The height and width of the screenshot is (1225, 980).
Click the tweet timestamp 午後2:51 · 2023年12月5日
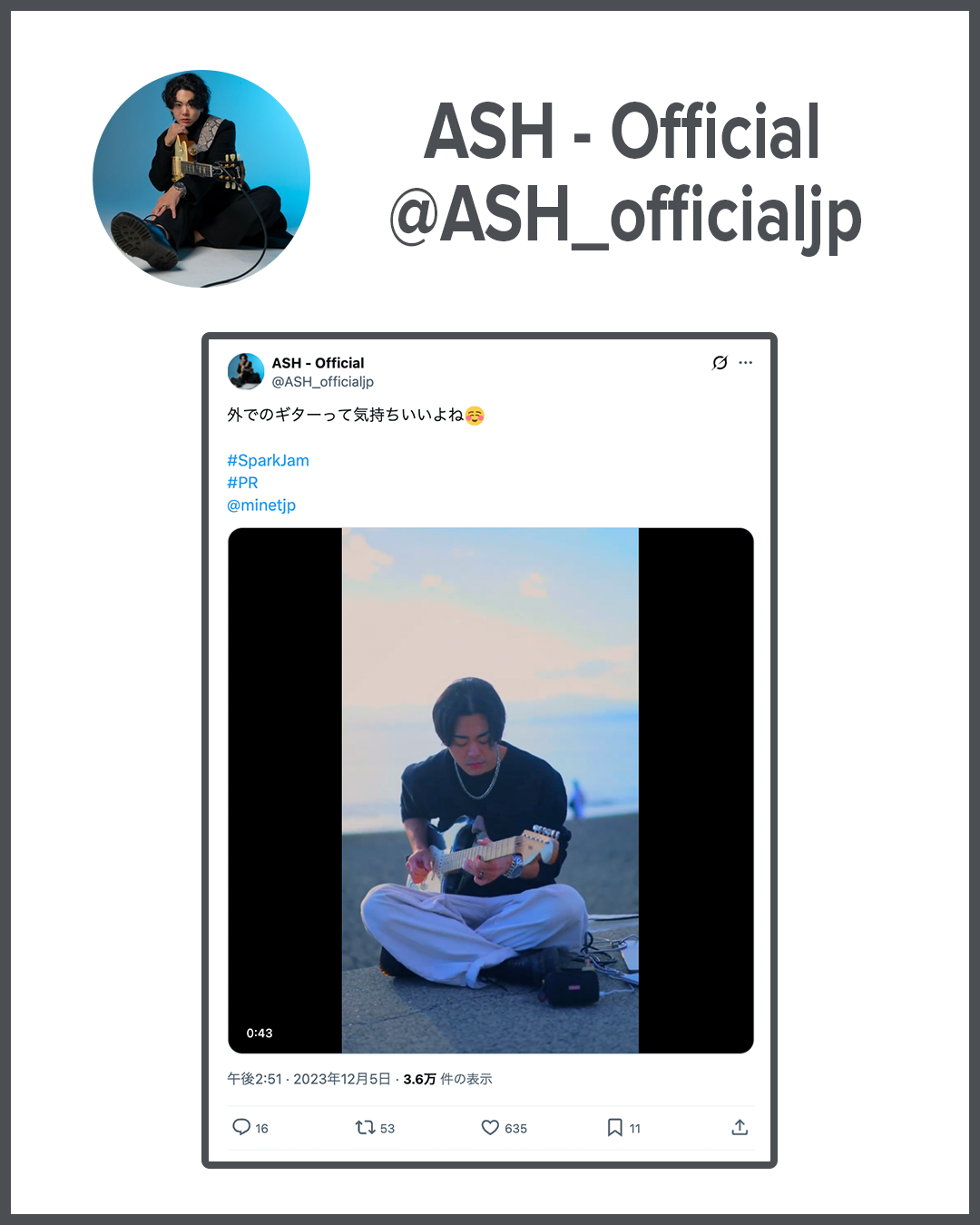coord(309,1079)
